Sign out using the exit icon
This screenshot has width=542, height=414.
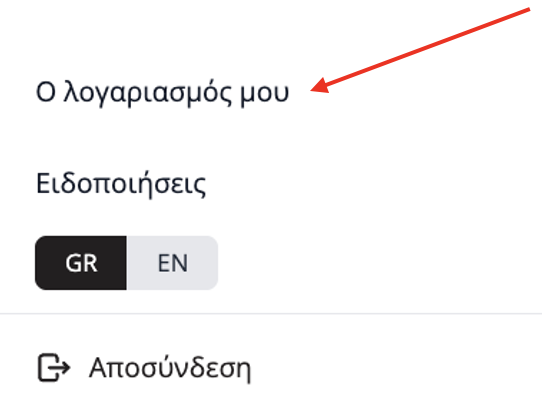[54, 368]
